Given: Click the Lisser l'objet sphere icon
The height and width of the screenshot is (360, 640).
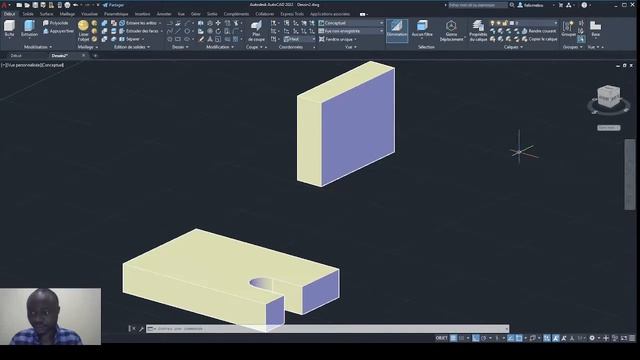Looking at the screenshot, I should (x=83, y=26).
